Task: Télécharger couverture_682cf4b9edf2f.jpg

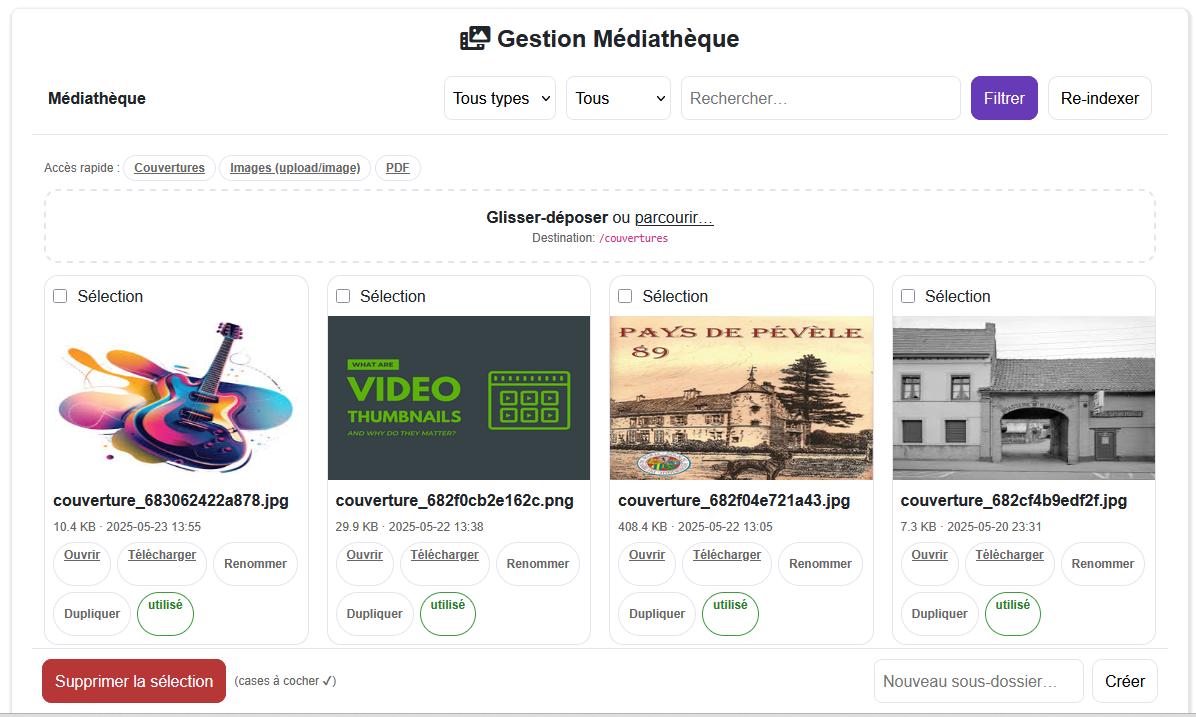Action: tap(1009, 563)
